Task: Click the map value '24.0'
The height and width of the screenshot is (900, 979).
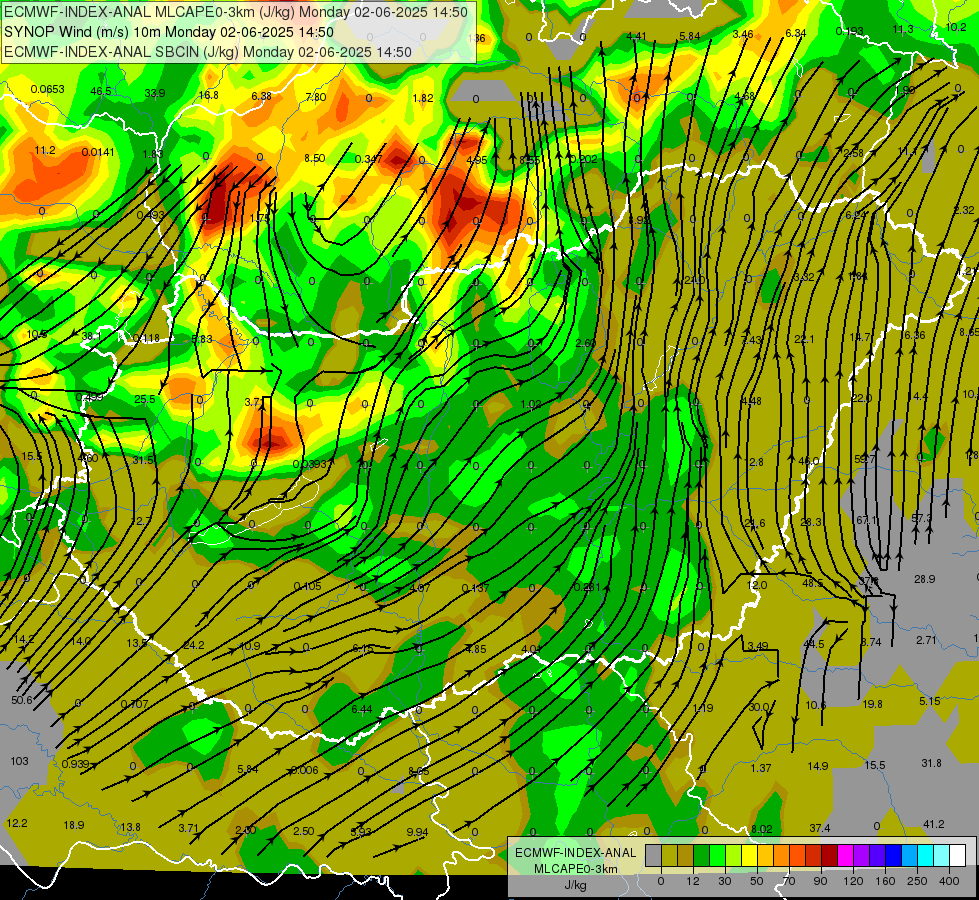Action: [694, 280]
